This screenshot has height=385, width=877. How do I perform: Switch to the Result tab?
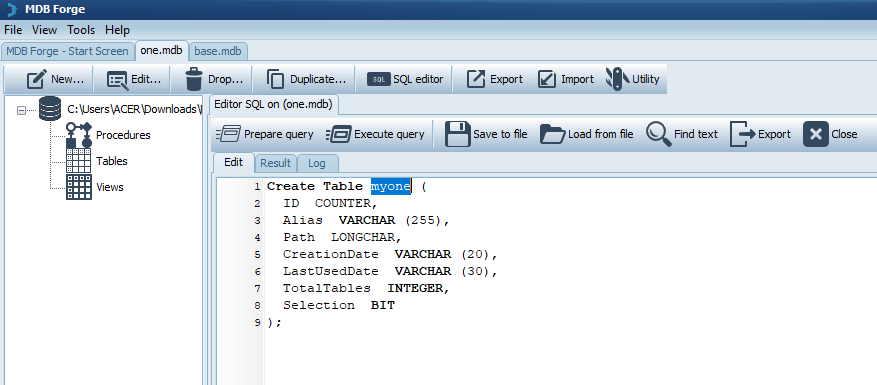[x=275, y=163]
